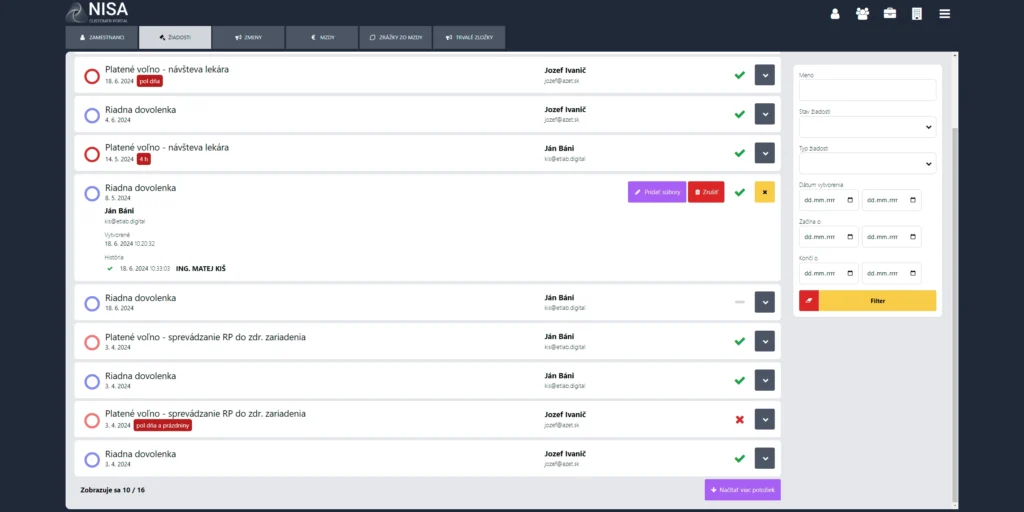Image resolution: width=1024 pixels, height=512 pixels.
Task: Click first Začína o date field
Action: click(829, 236)
